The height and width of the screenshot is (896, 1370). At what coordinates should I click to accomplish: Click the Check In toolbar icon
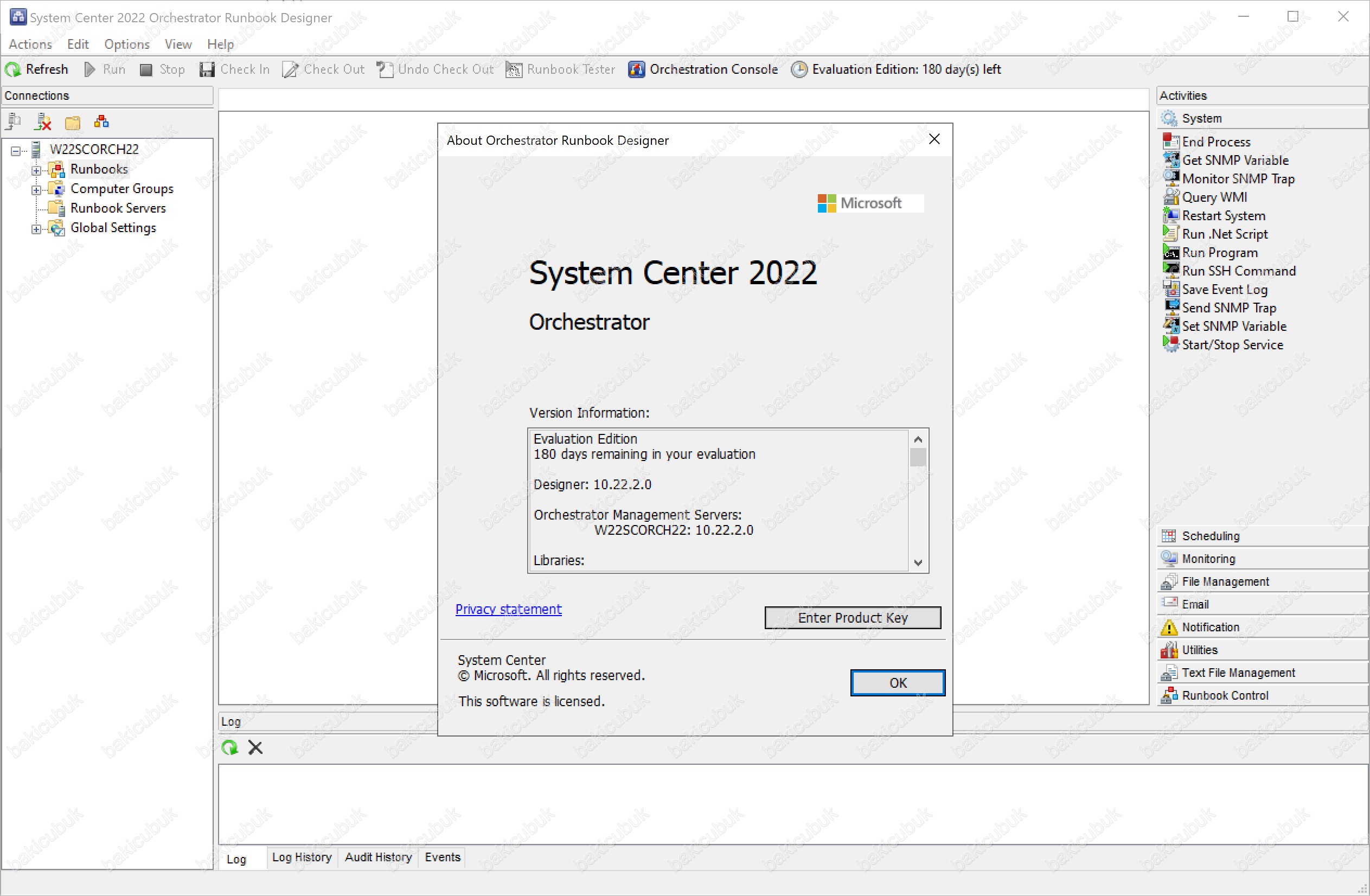207,69
